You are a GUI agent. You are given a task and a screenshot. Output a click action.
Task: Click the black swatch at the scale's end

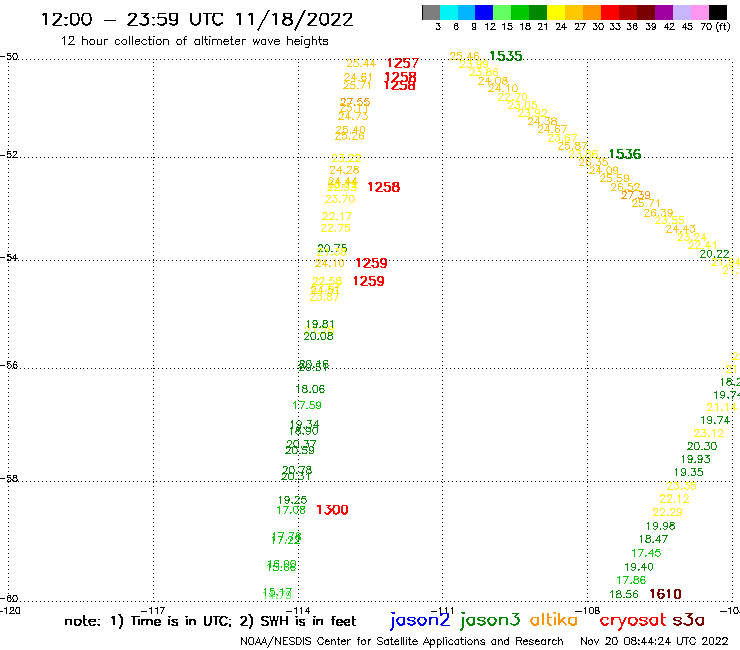717,12
